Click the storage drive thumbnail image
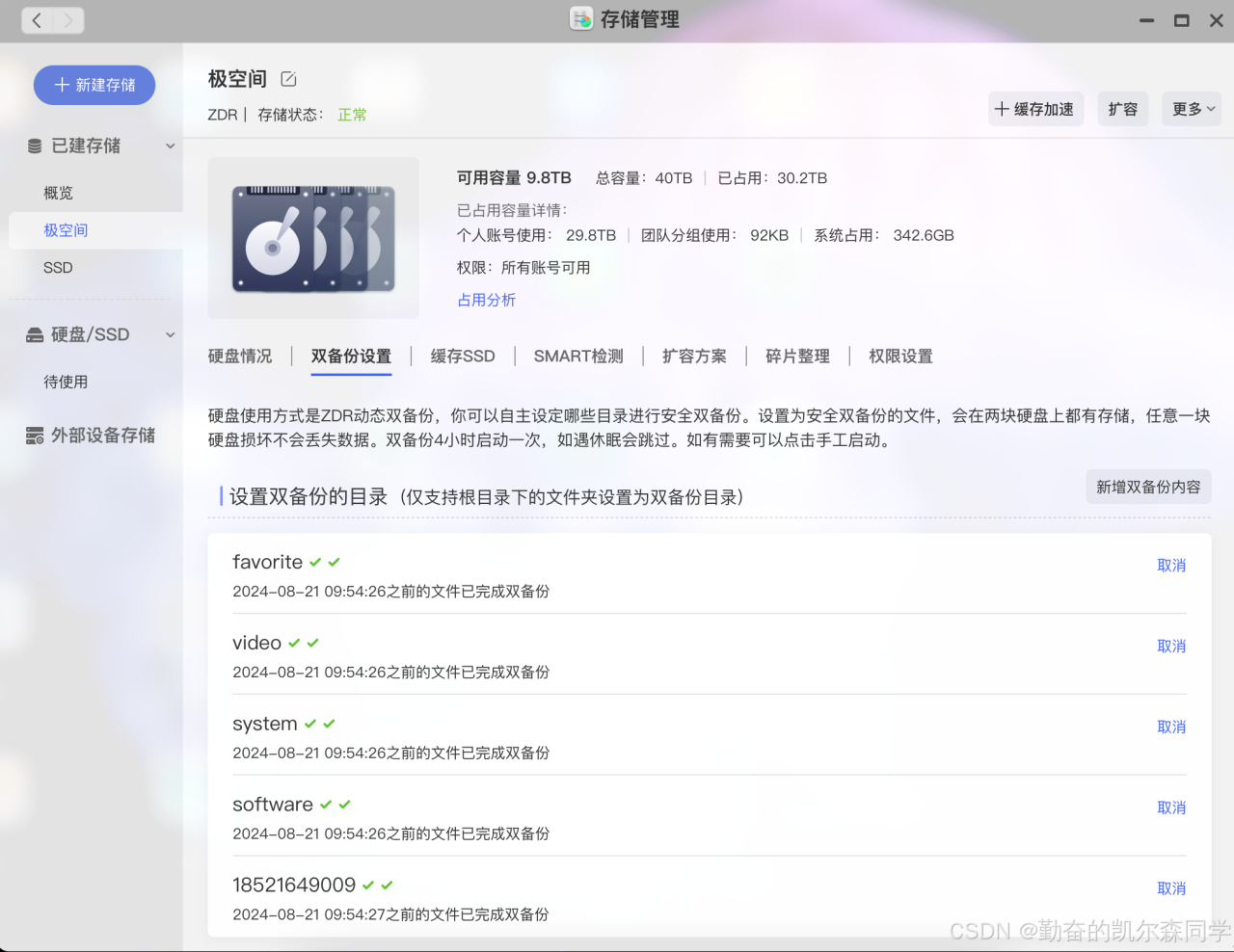Screen dimensions: 1234x952 coord(313,237)
